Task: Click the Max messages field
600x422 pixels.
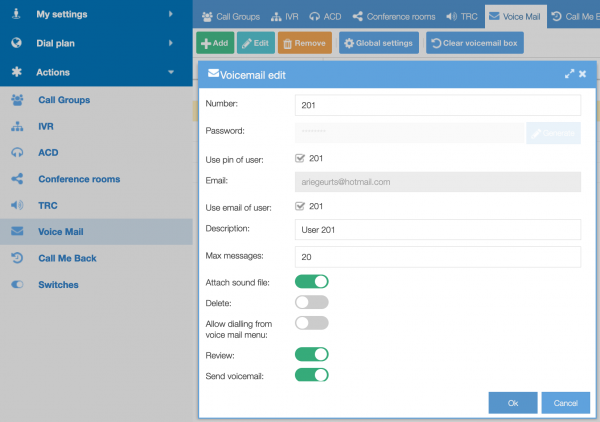Action: pyautogui.click(x=438, y=257)
